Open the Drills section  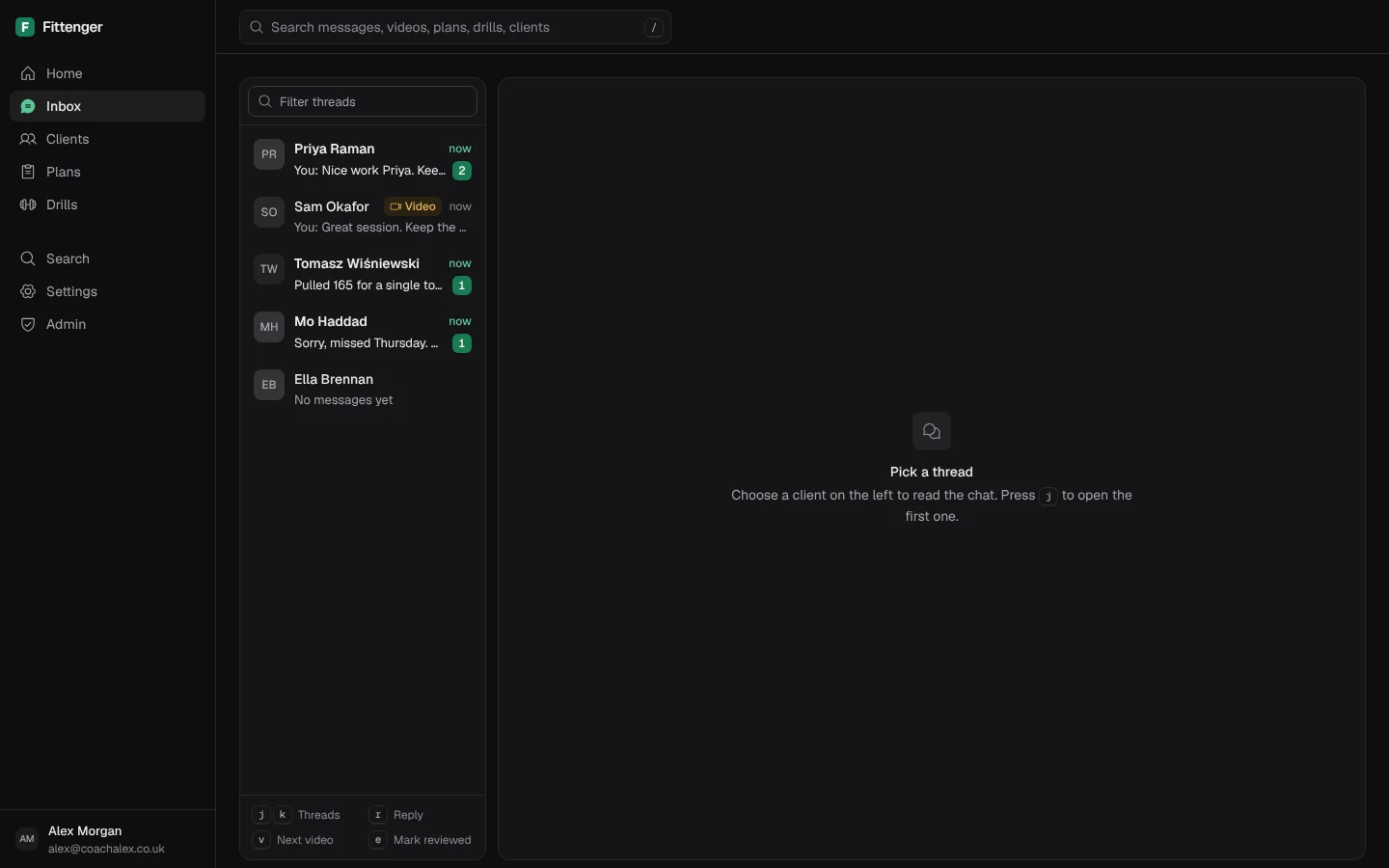click(x=107, y=204)
